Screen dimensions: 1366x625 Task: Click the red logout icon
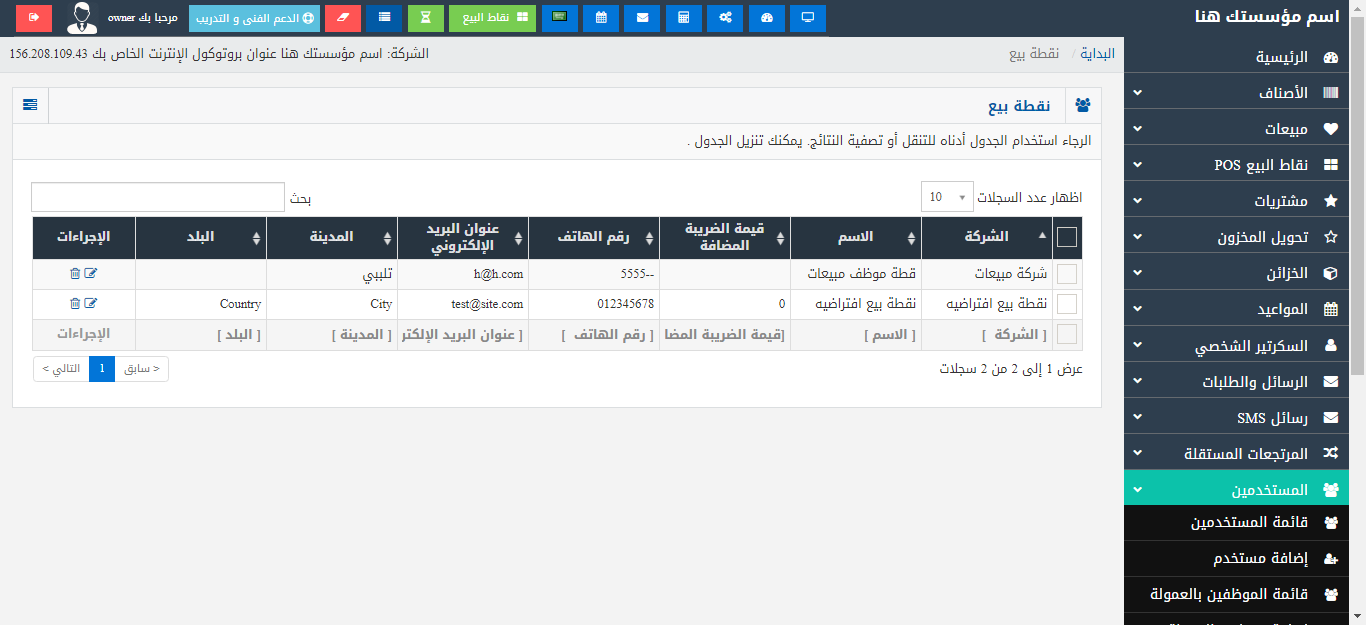pyautogui.click(x=34, y=18)
